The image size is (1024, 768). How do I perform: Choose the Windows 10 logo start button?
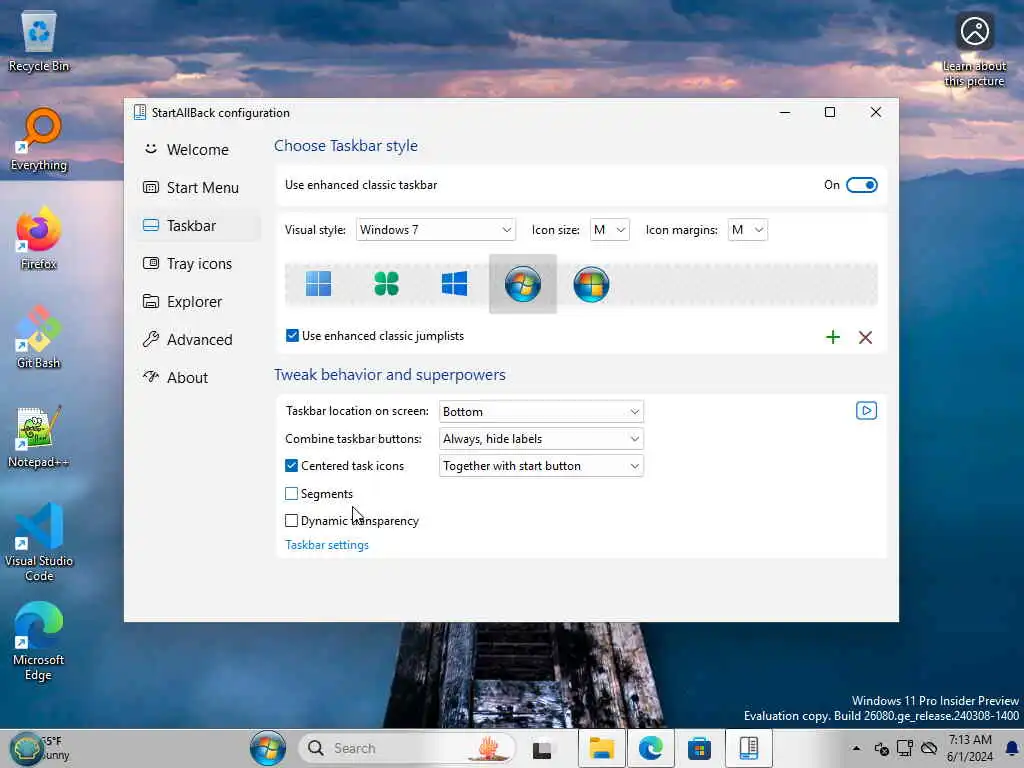[455, 284]
